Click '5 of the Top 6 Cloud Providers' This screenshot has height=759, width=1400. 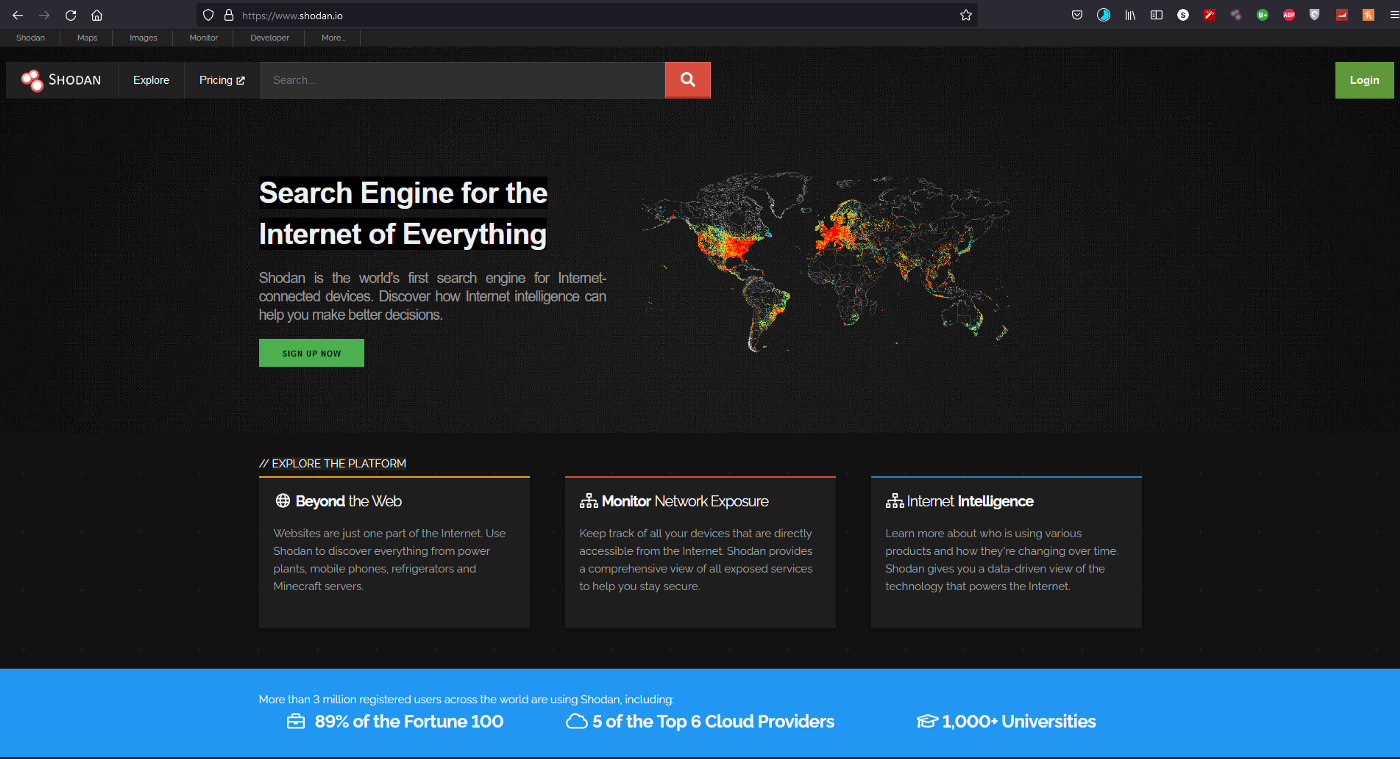point(713,722)
